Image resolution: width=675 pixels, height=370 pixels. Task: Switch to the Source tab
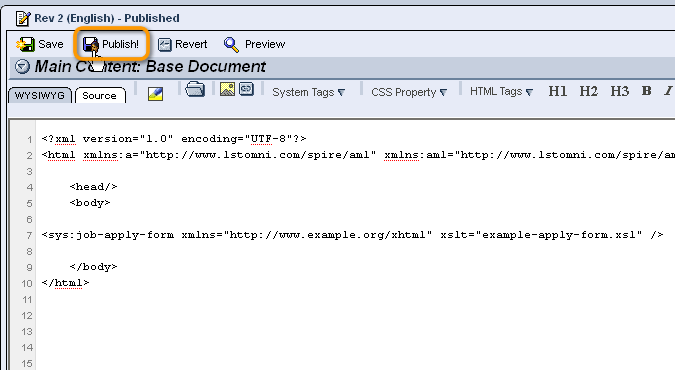100,95
